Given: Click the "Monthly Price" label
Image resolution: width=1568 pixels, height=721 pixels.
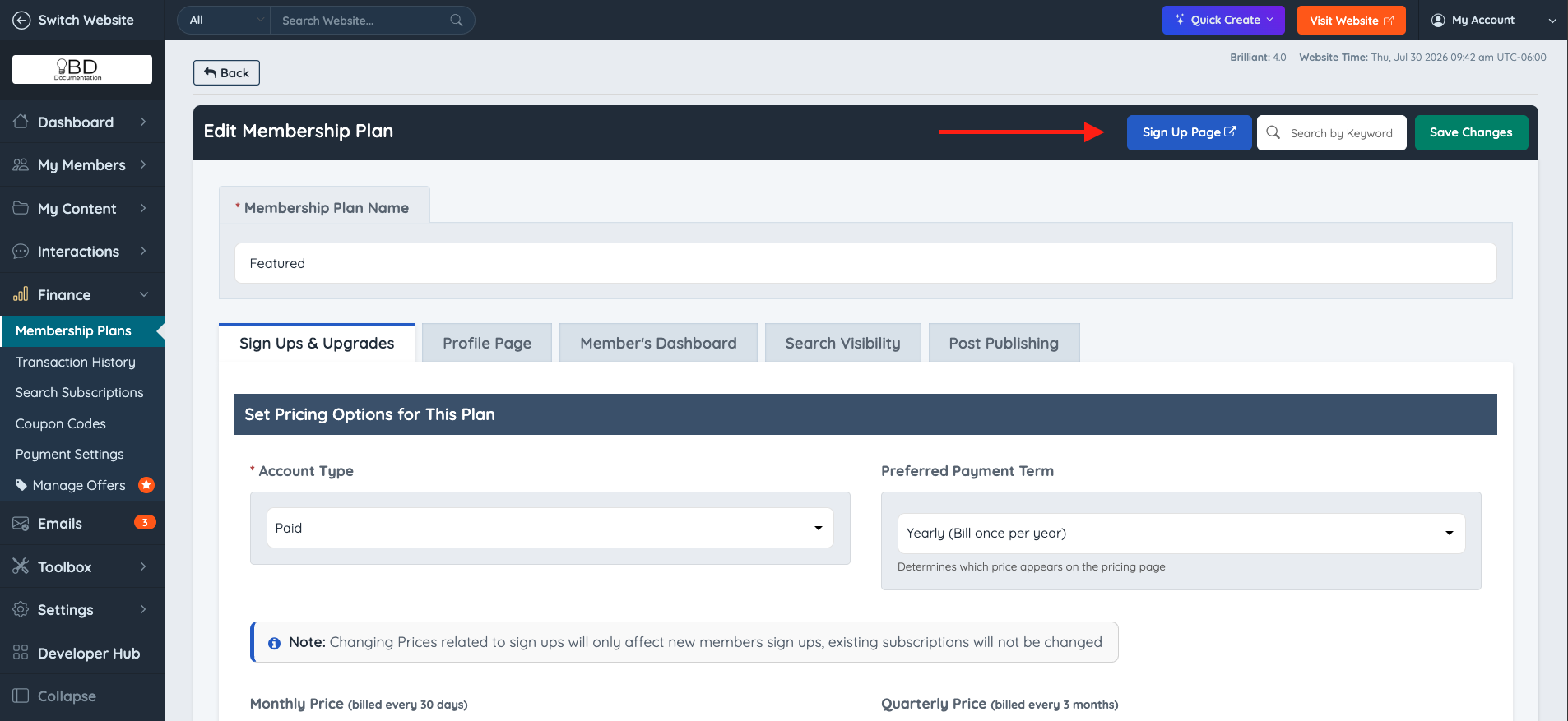Looking at the screenshot, I should (x=296, y=704).
